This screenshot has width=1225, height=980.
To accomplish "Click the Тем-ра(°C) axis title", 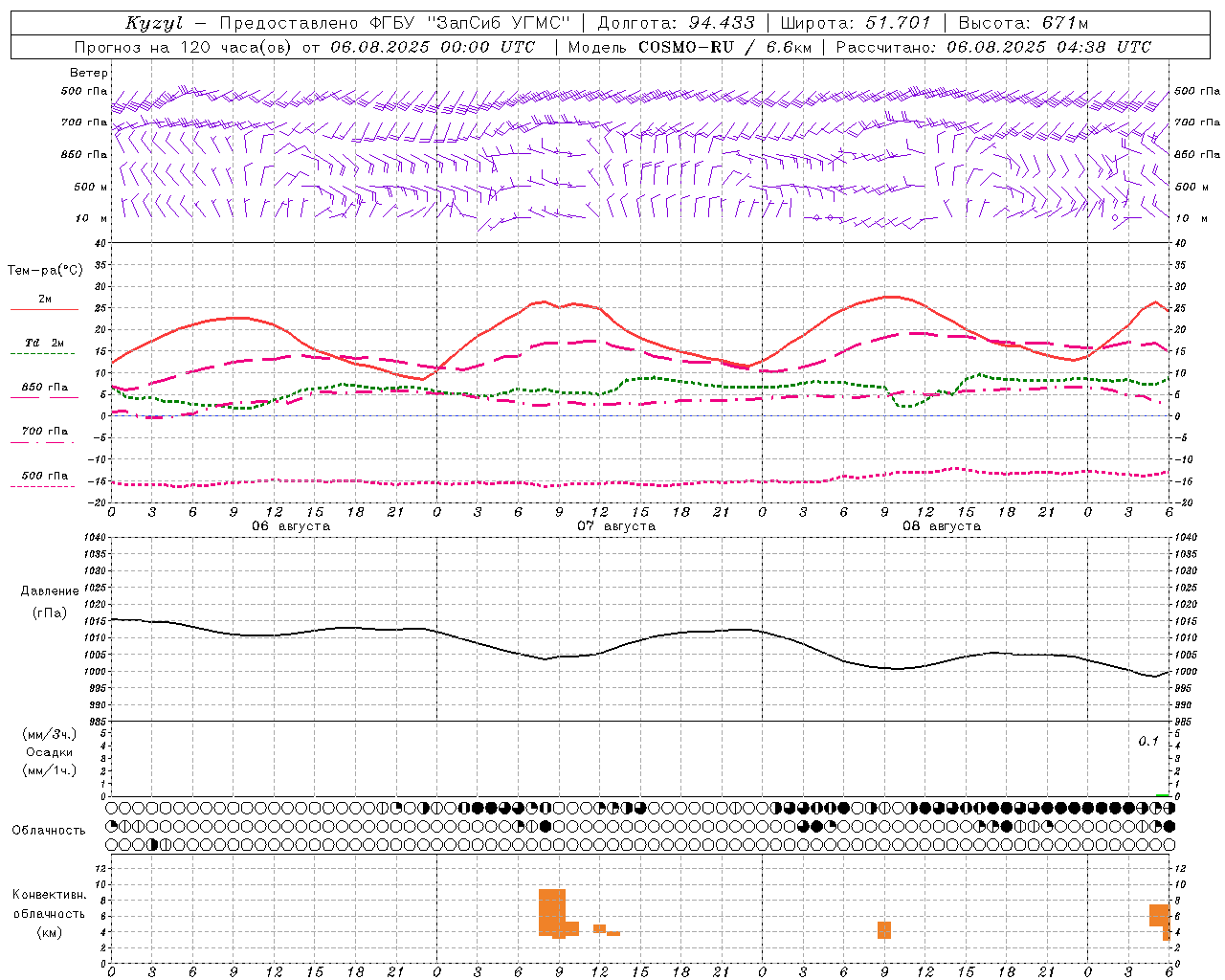I will (x=45, y=271).
